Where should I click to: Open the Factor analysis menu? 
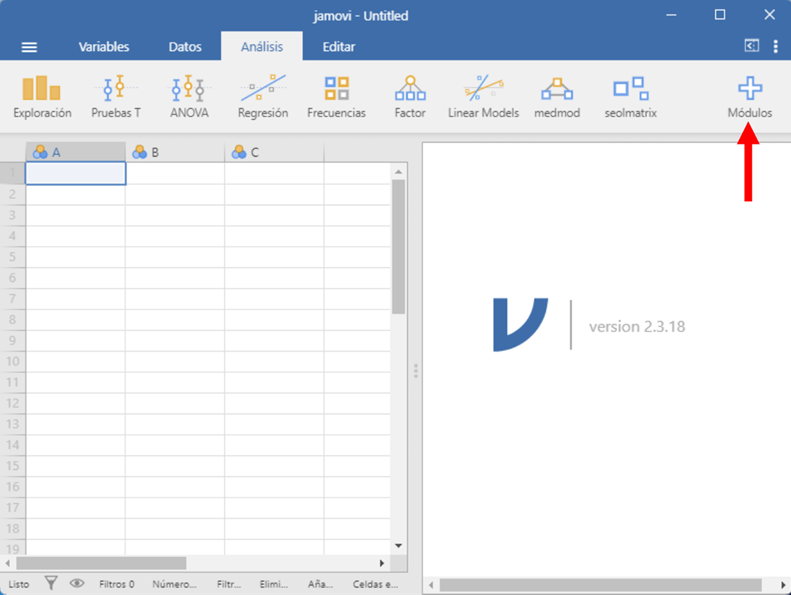click(410, 97)
